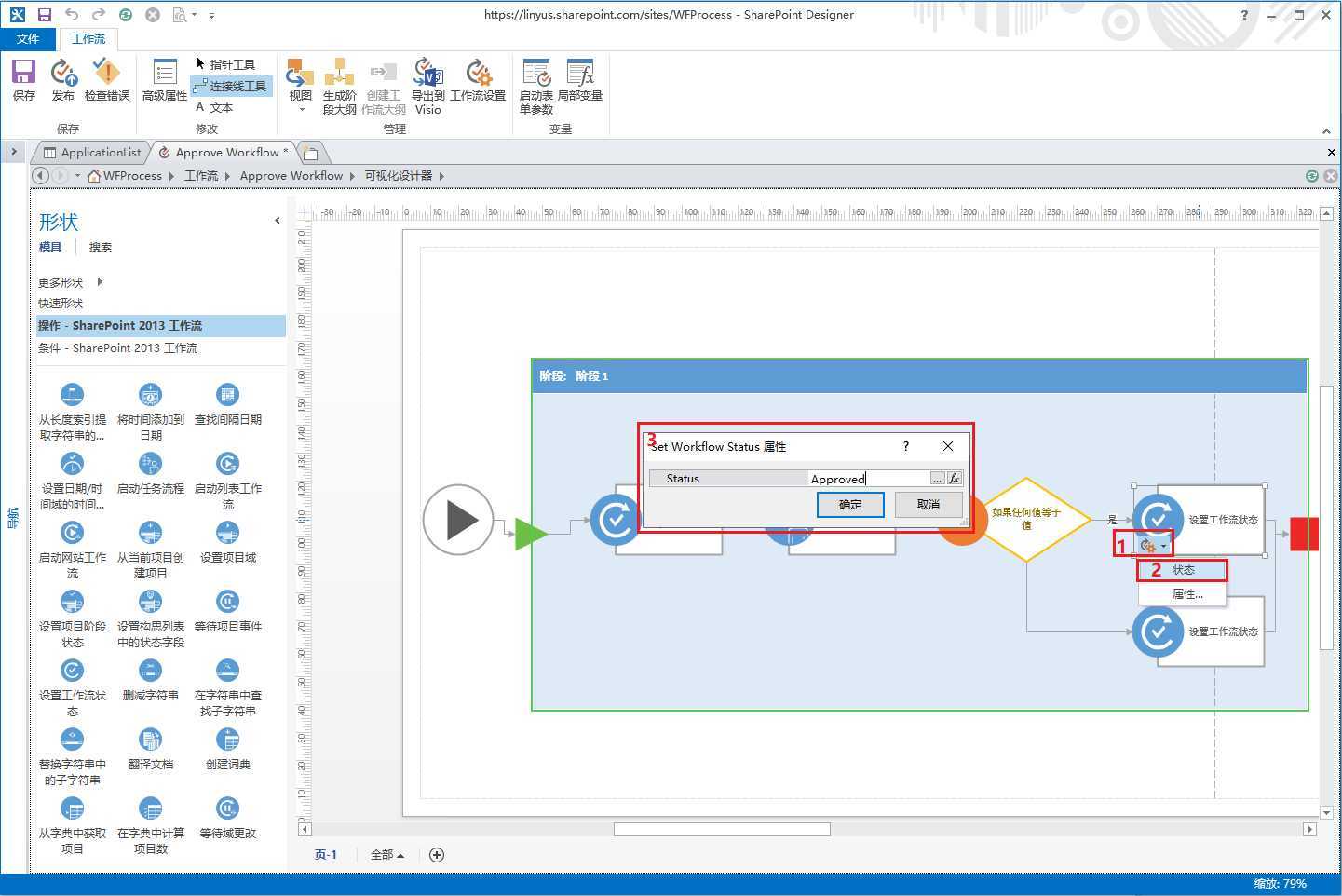The height and width of the screenshot is (896, 1342).
Task: Switch to ApplicationList document tab
Action: click(x=93, y=152)
